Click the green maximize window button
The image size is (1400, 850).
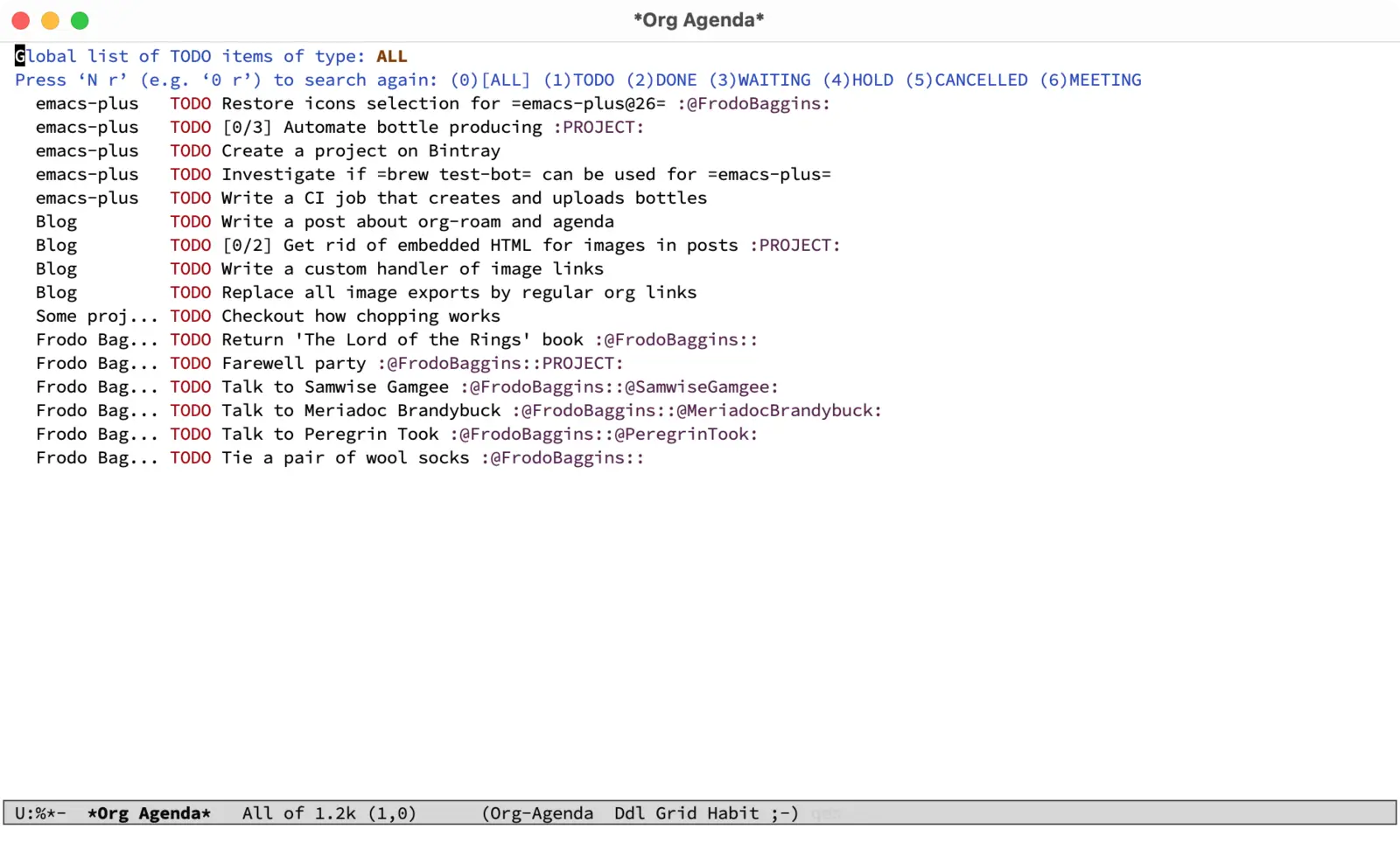[x=80, y=20]
